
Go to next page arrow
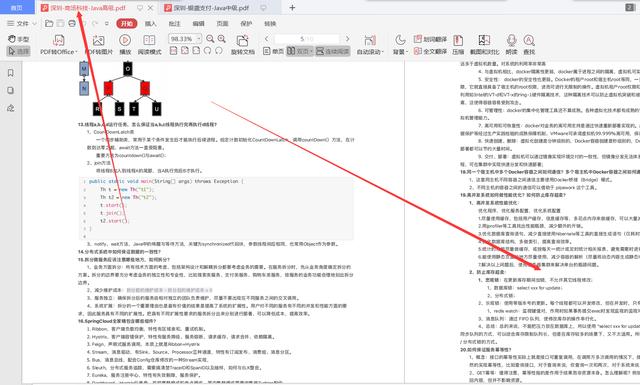coord(347,39)
